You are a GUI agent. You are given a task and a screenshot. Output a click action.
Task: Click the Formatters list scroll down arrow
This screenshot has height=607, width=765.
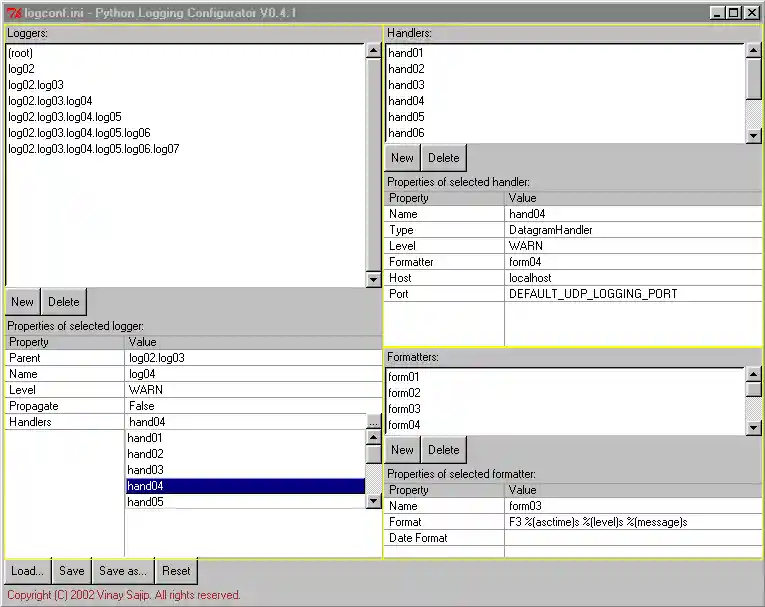point(753,428)
